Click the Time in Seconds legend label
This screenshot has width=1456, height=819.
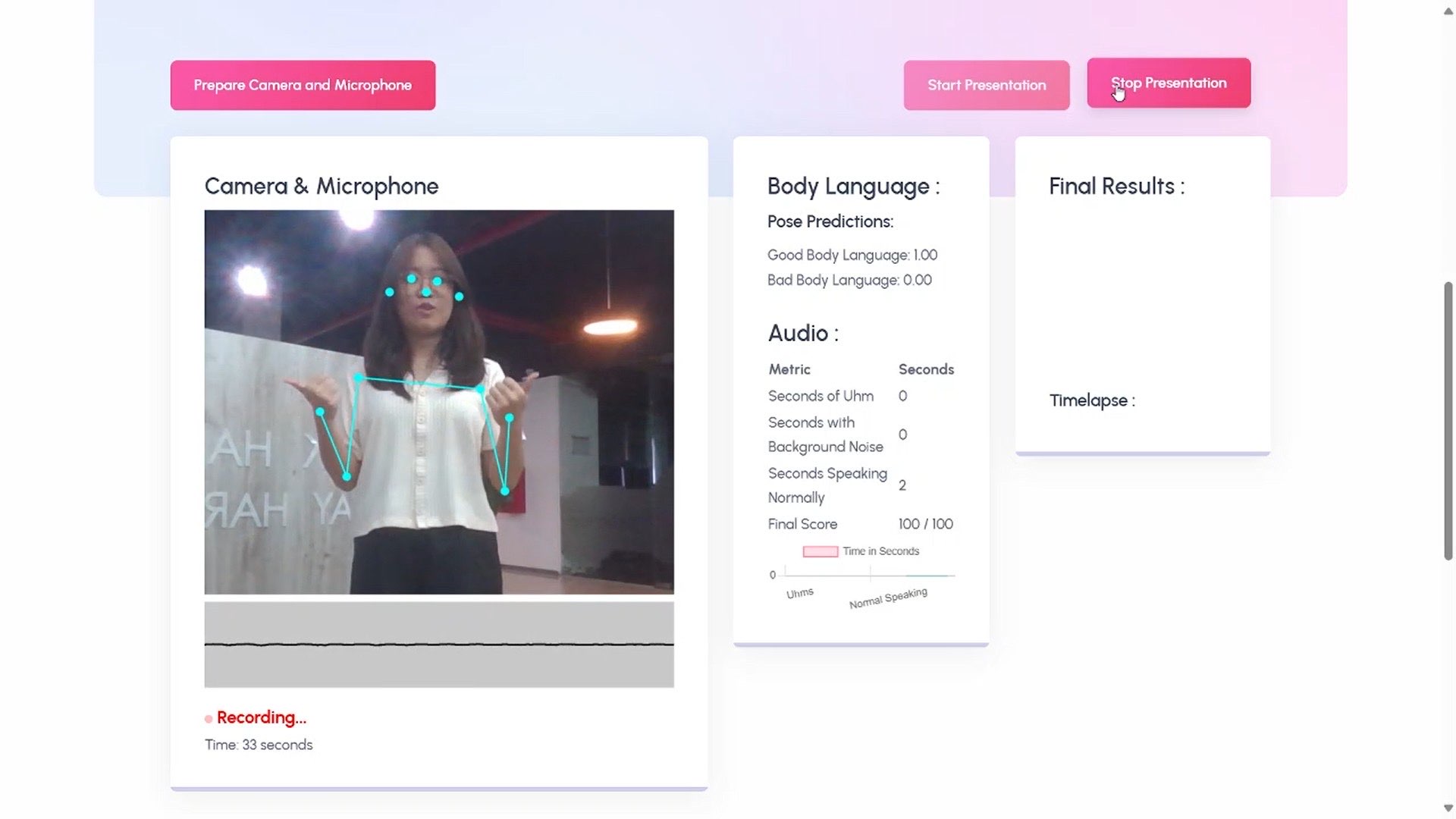click(x=880, y=551)
